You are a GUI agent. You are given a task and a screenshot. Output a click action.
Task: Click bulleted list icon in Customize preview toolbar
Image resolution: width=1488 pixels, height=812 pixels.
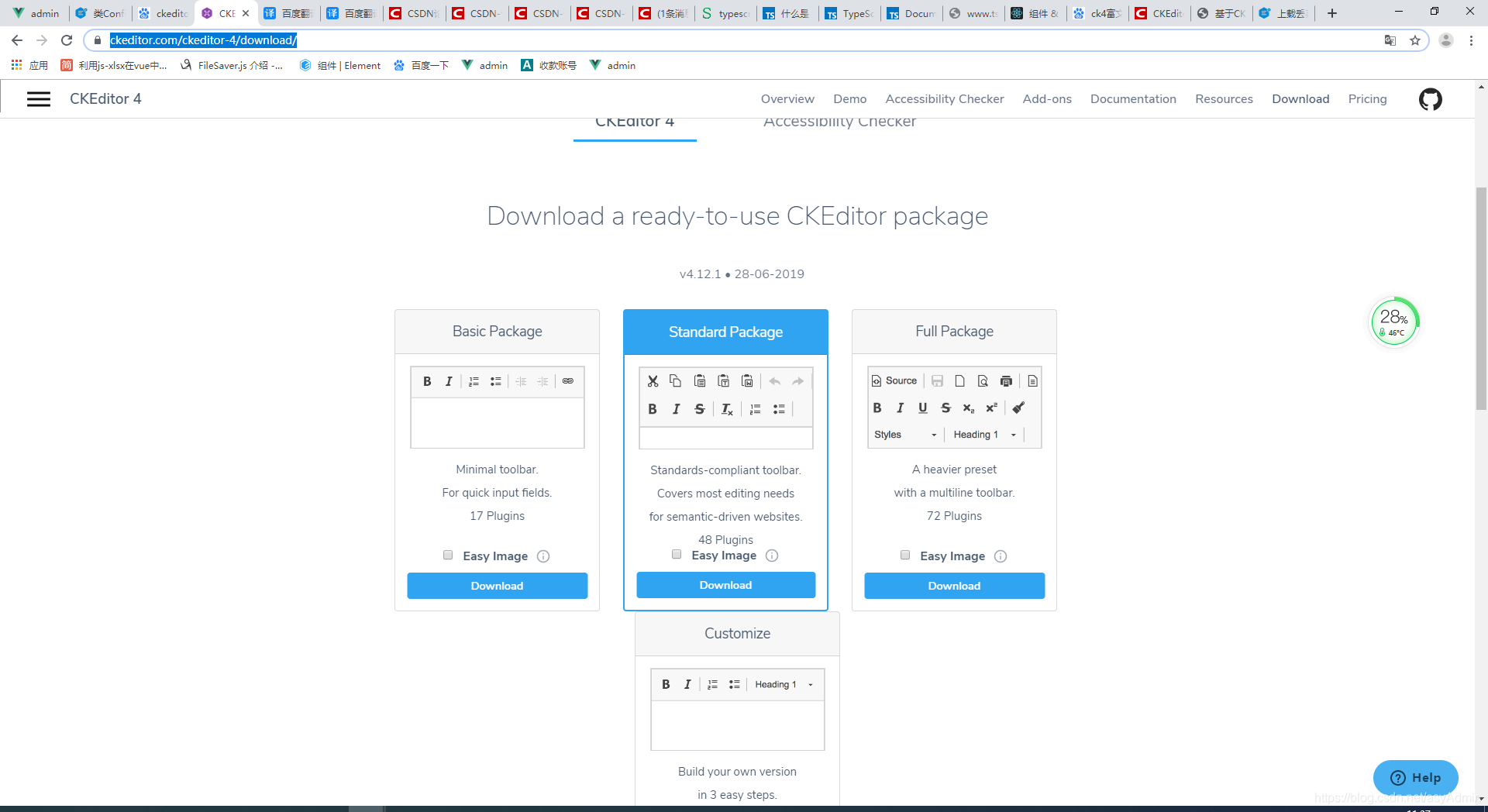pos(734,684)
